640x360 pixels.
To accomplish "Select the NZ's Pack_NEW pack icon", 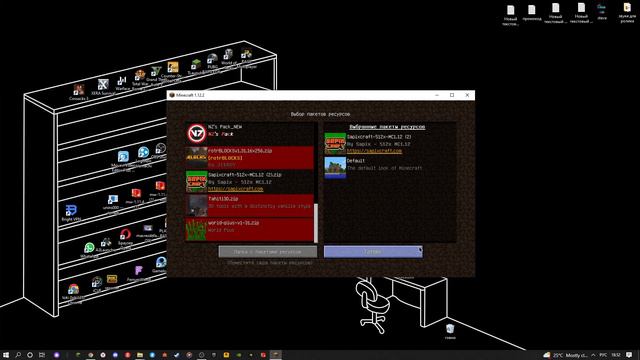I will tap(196, 133).
